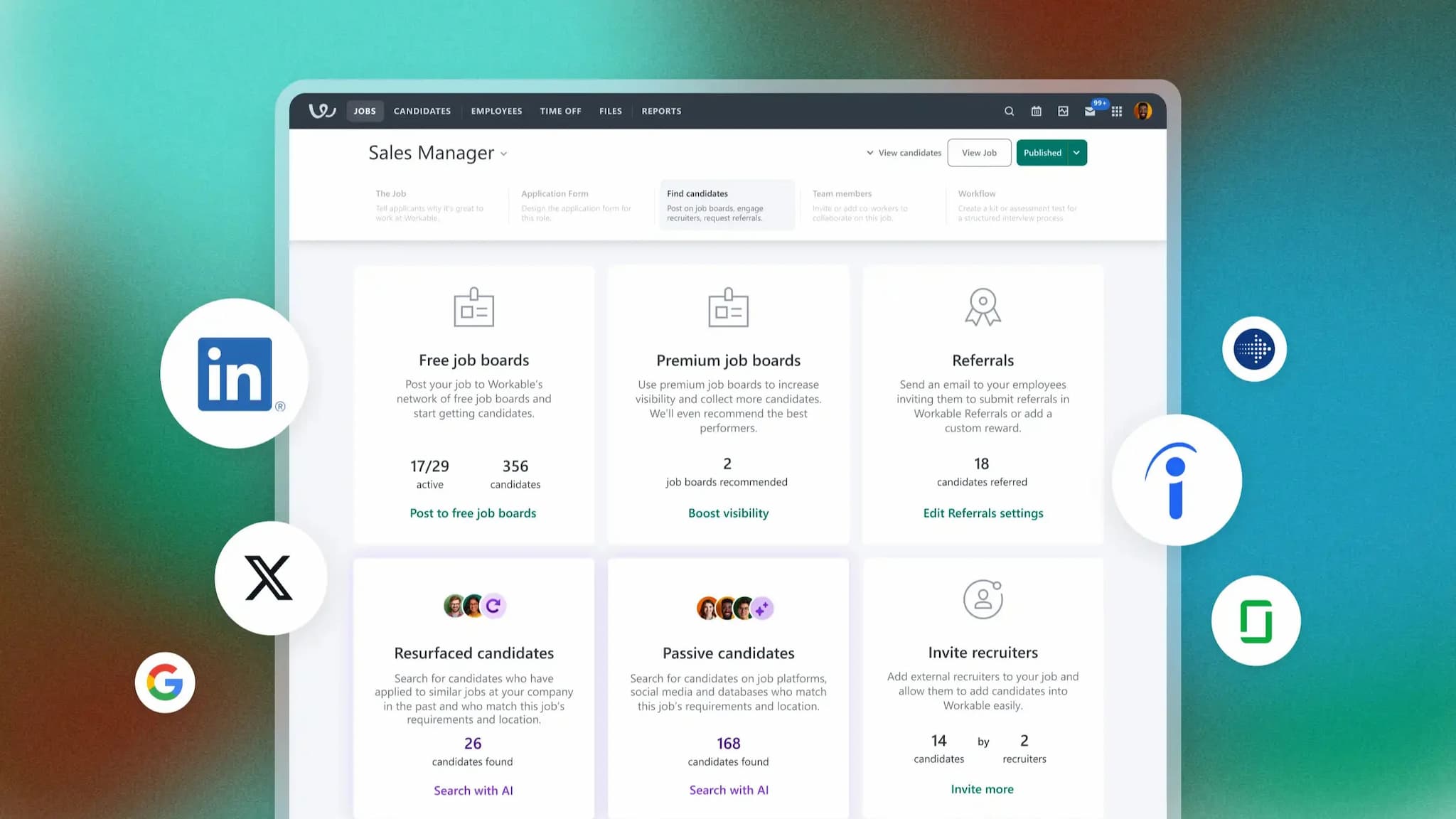The width and height of the screenshot is (1456, 819).
Task: Open the Published status dropdown arrow
Action: [1076, 153]
